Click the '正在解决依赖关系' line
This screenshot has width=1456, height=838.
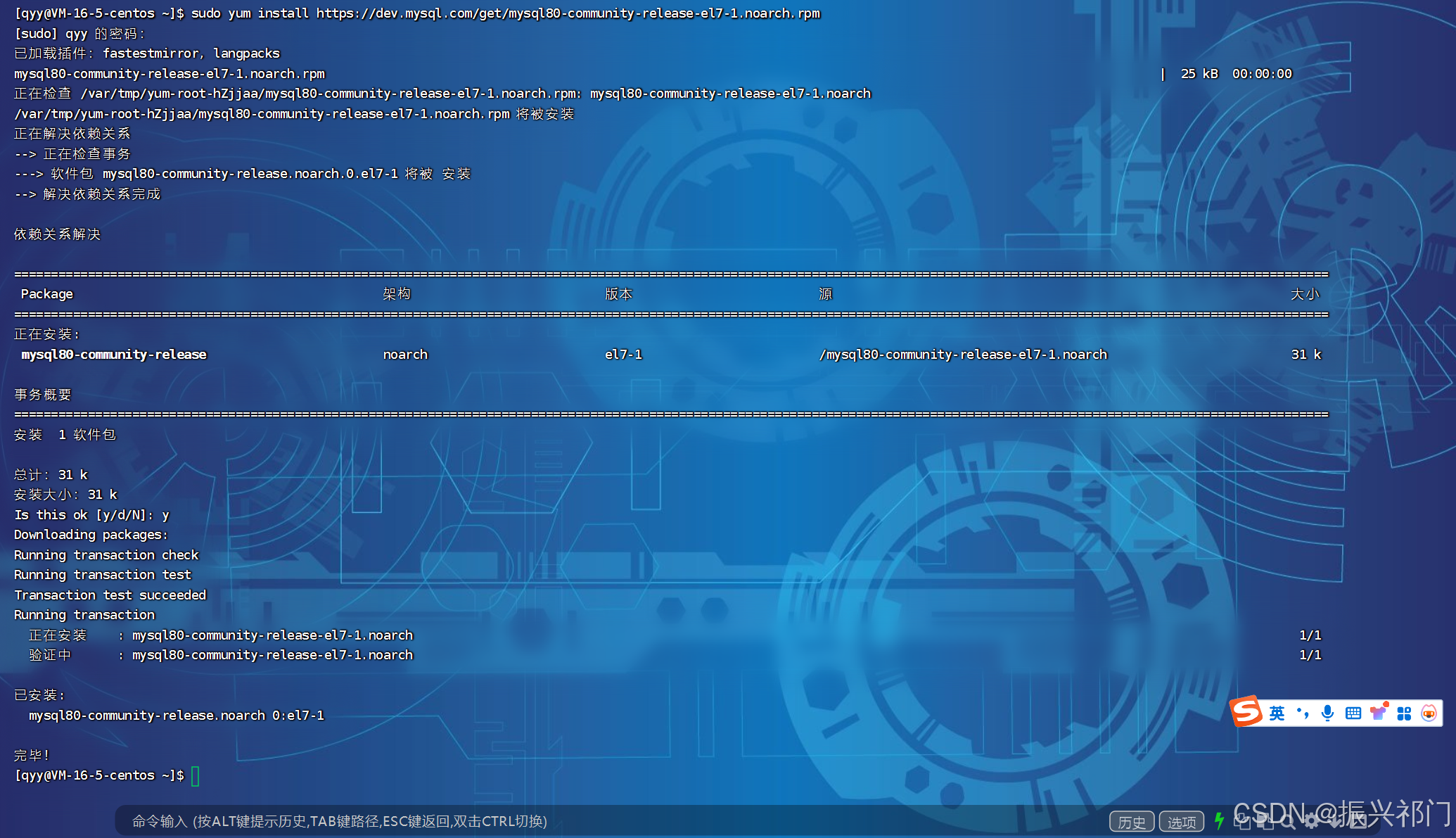72,134
